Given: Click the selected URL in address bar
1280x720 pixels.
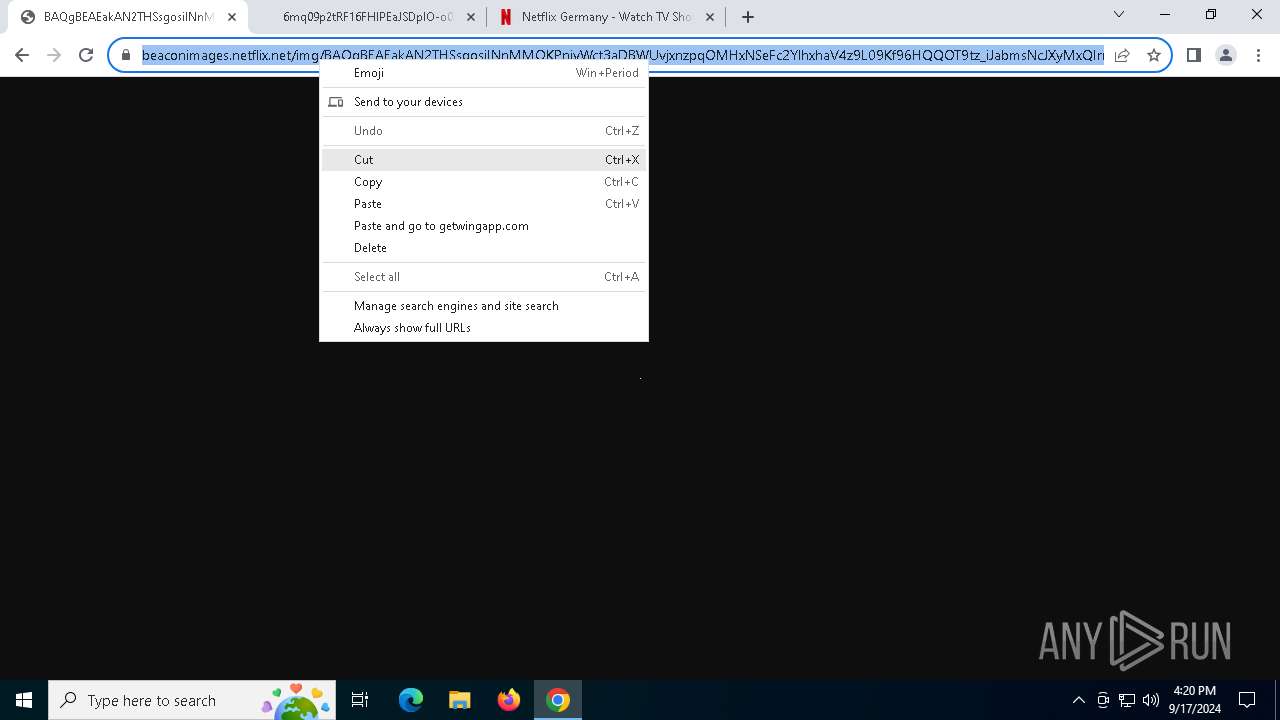Looking at the screenshot, I should pos(623,55).
